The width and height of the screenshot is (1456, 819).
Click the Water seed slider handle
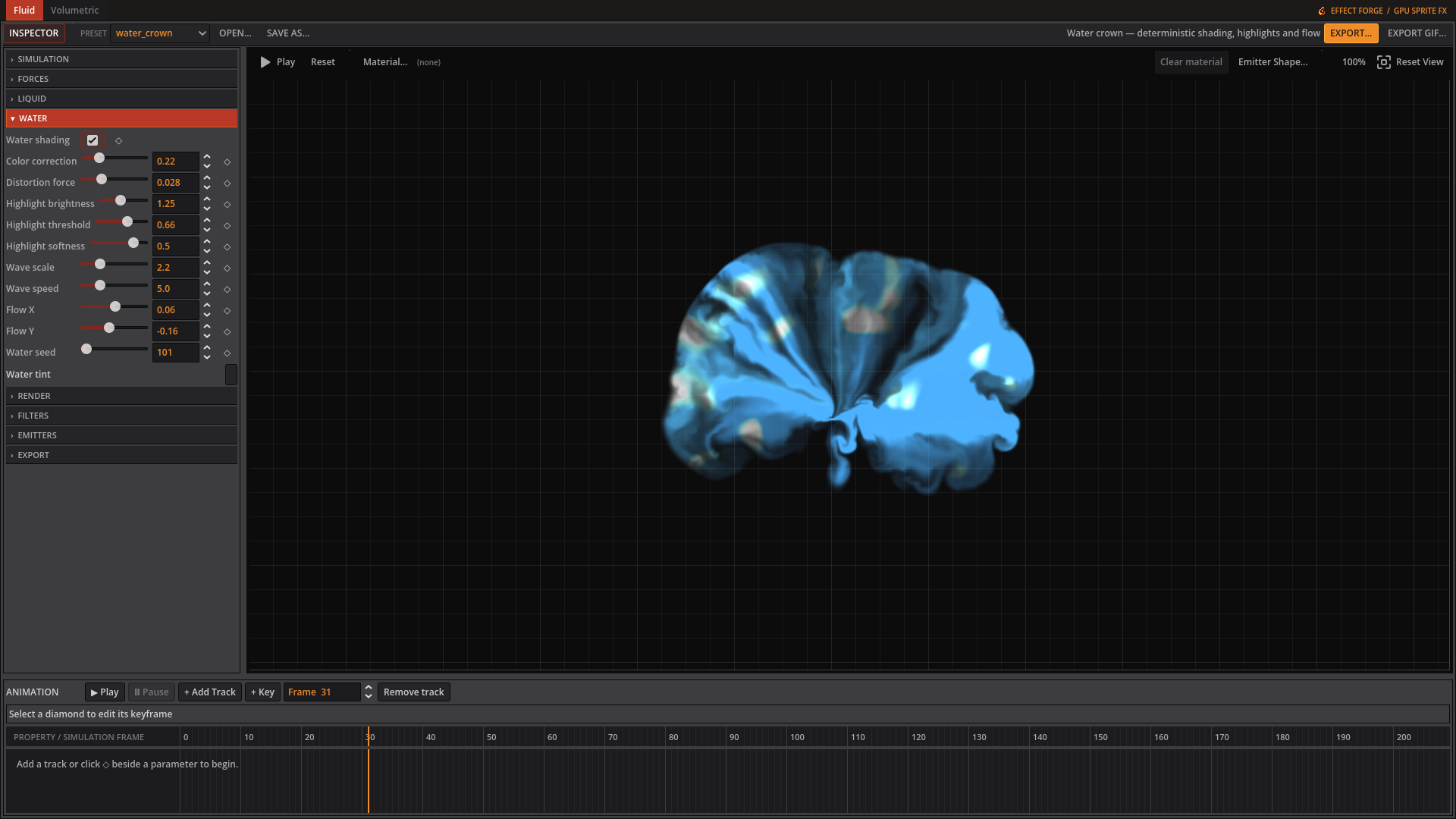coord(86,349)
